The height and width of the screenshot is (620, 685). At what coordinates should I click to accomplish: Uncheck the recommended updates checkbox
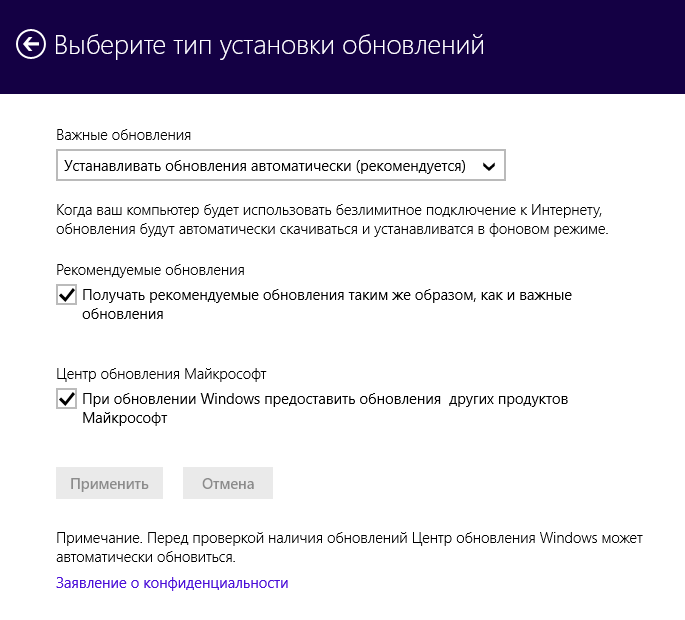click(x=67, y=296)
